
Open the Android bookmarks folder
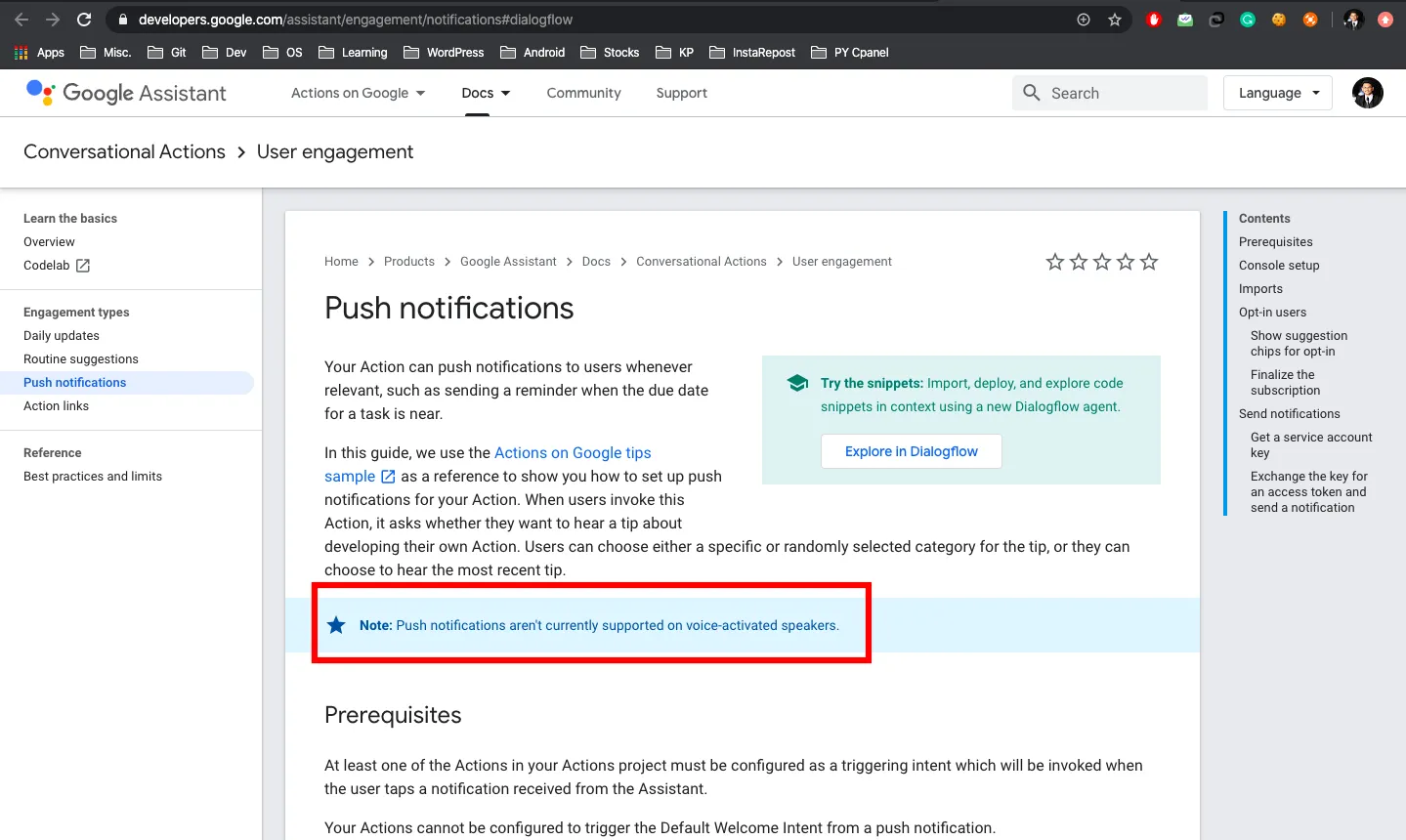[533, 53]
